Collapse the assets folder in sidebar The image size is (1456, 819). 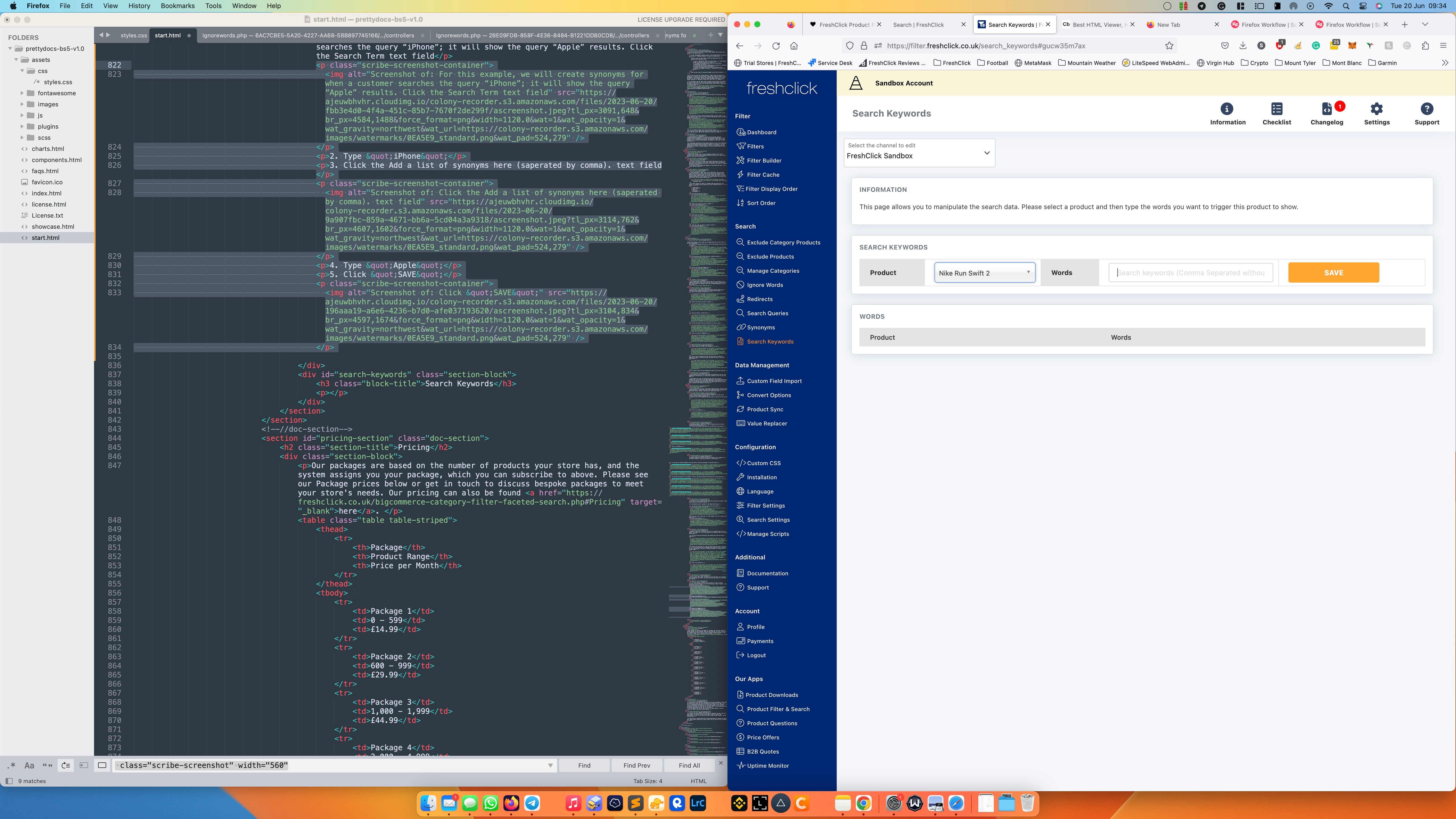click(x=16, y=59)
